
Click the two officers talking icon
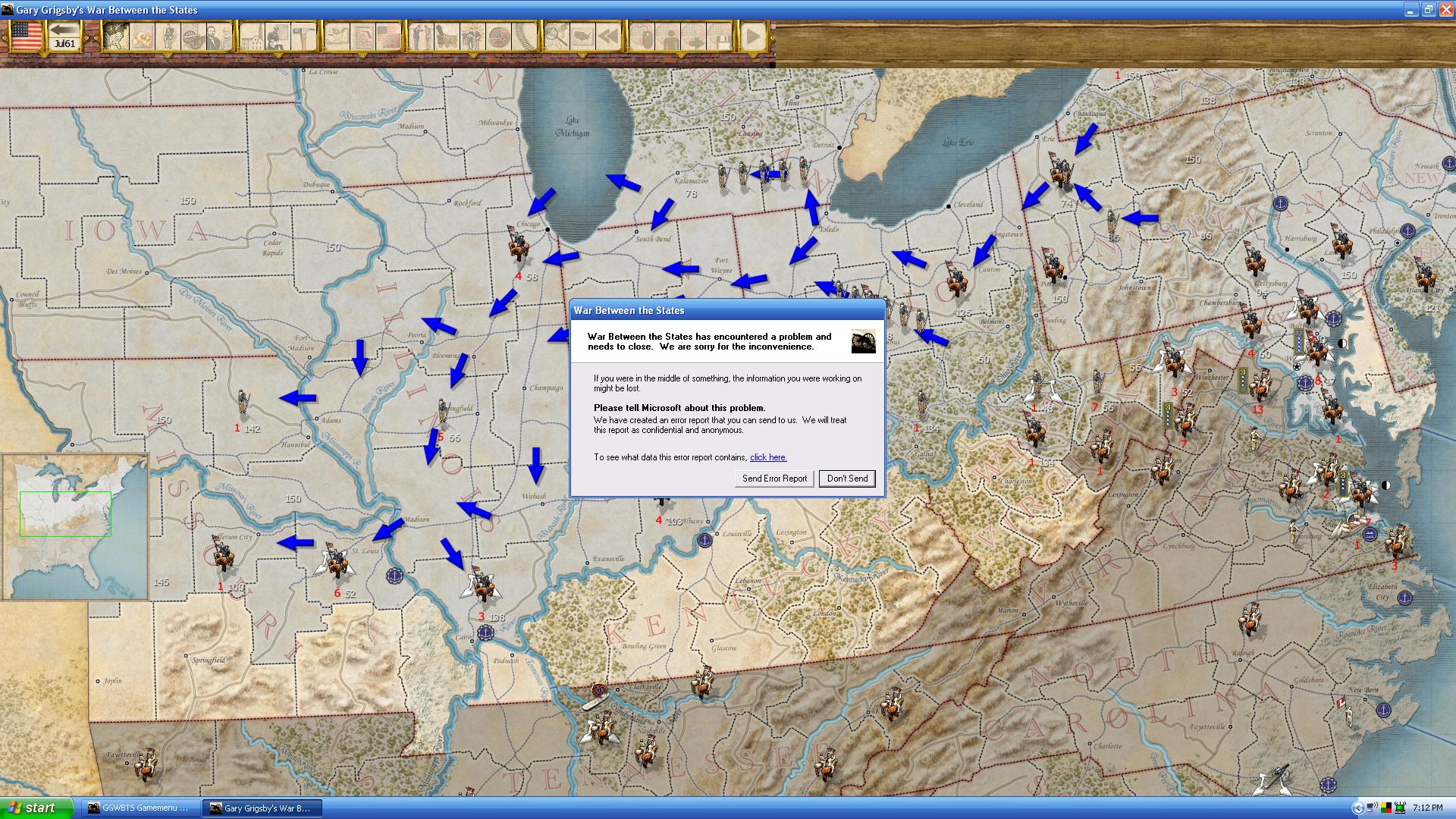click(421, 36)
